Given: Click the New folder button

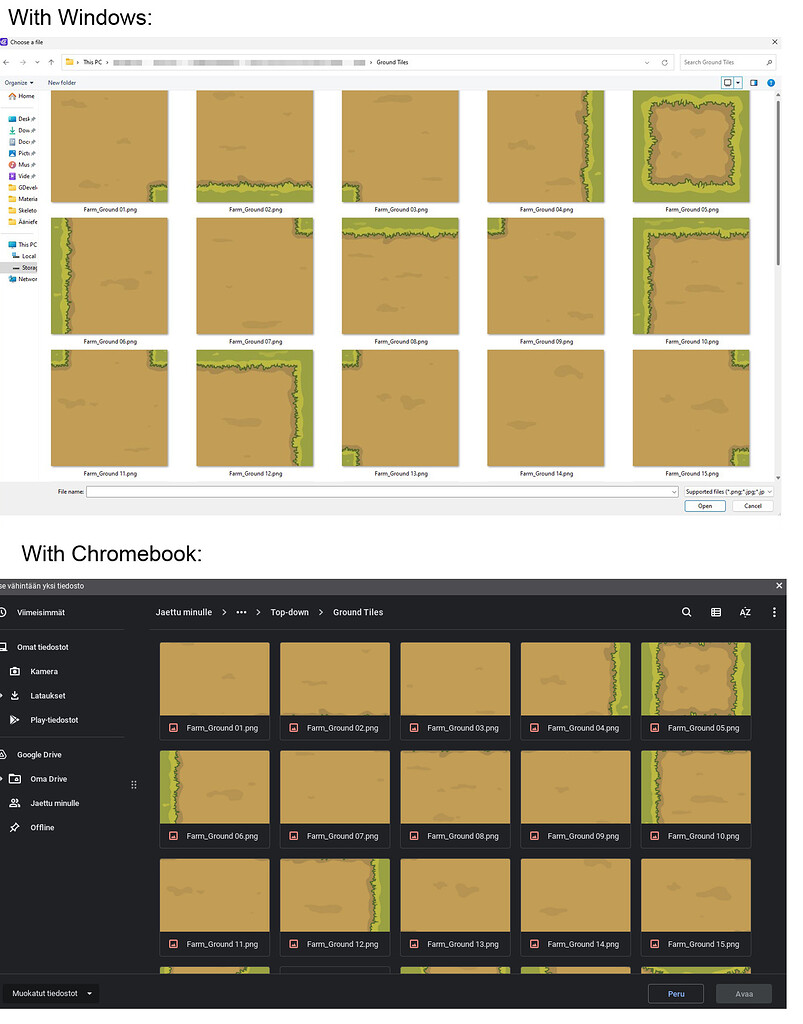Looking at the screenshot, I should 63,82.
